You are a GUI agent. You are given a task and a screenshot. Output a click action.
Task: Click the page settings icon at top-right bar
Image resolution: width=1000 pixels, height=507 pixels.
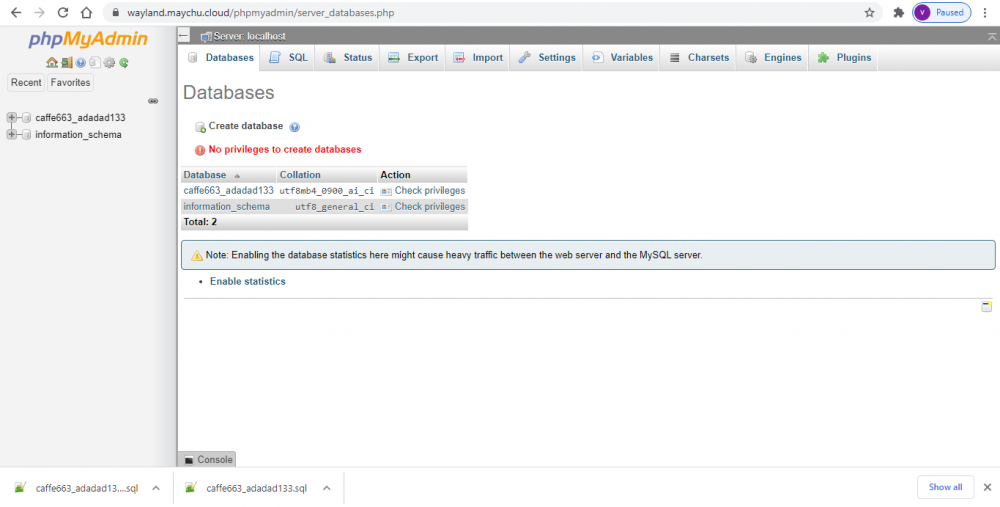point(991,36)
